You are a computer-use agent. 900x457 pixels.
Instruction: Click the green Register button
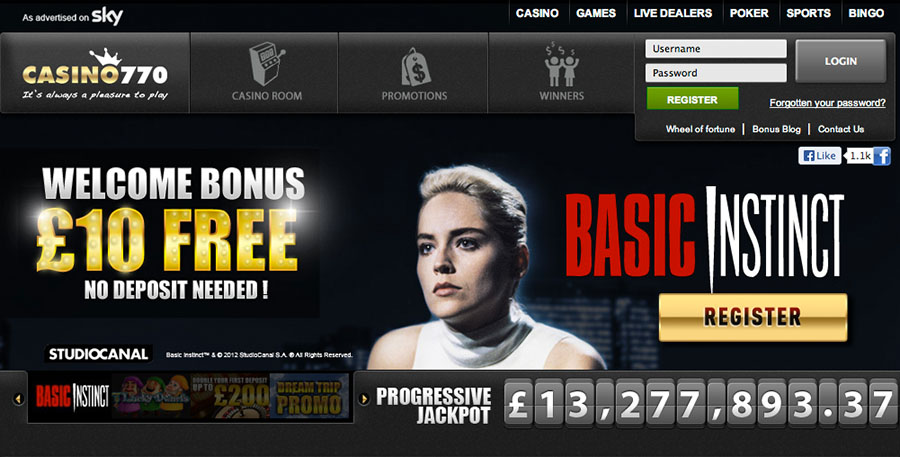tap(692, 99)
